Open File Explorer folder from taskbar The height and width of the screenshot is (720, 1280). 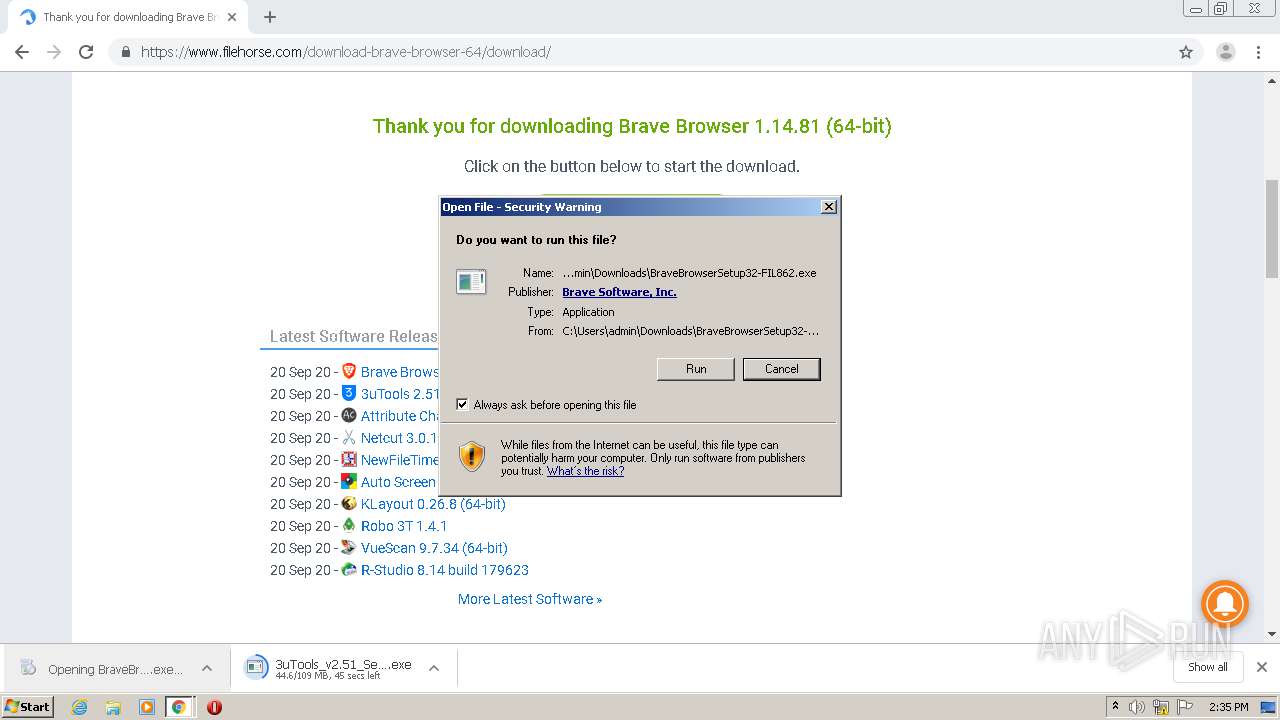tap(113, 707)
